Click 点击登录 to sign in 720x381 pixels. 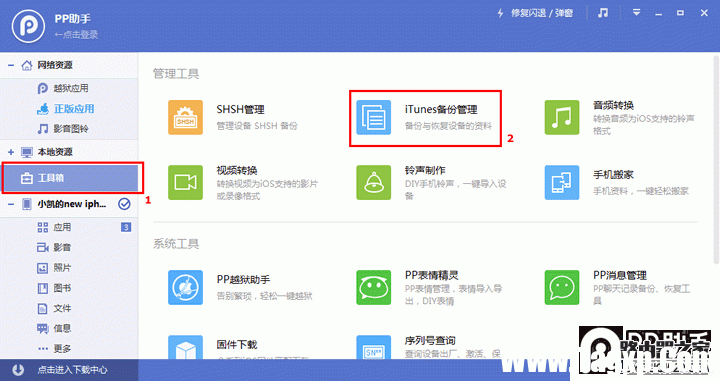(x=76, y=34)
